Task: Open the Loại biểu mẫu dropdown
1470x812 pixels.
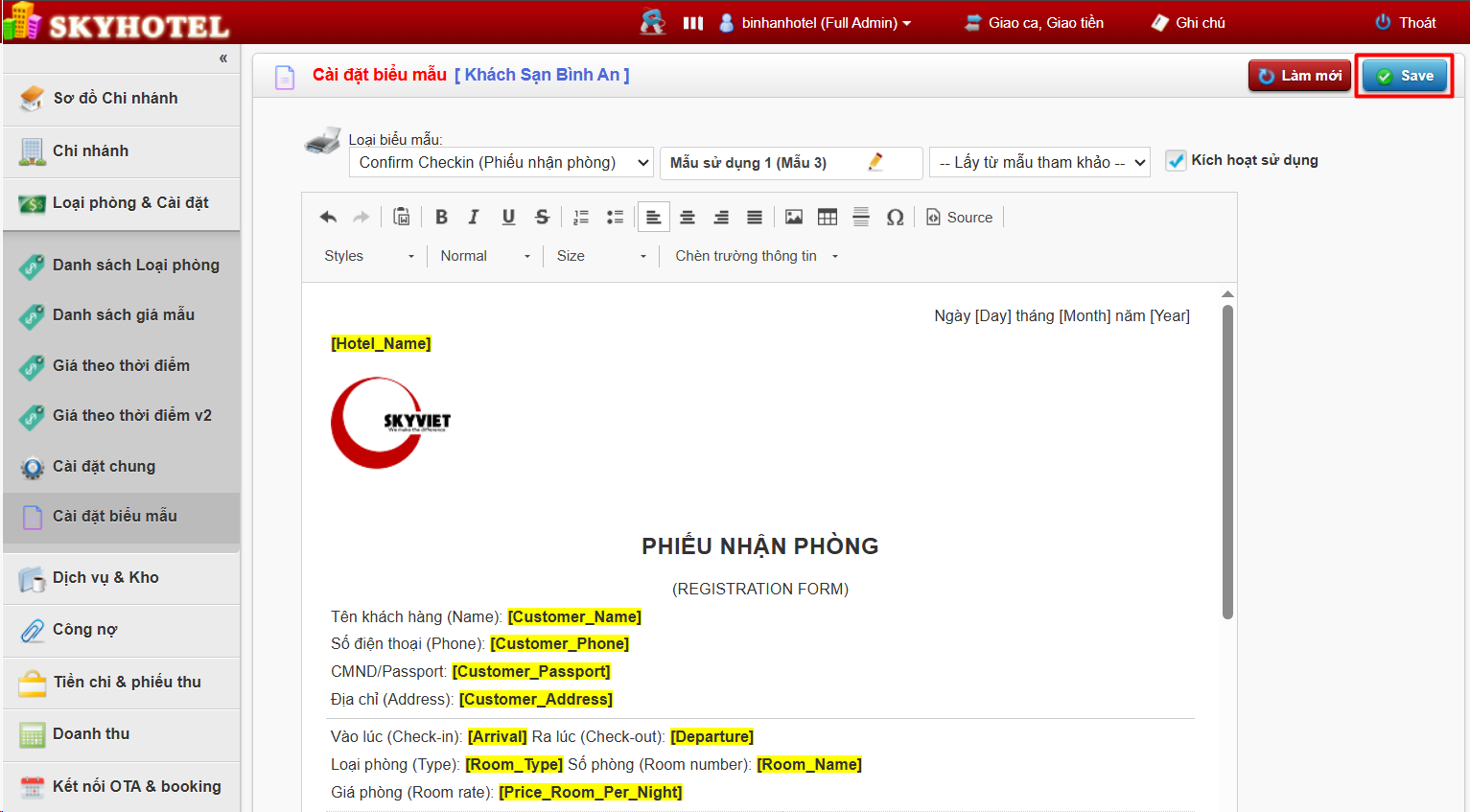Action: point(502,163)
